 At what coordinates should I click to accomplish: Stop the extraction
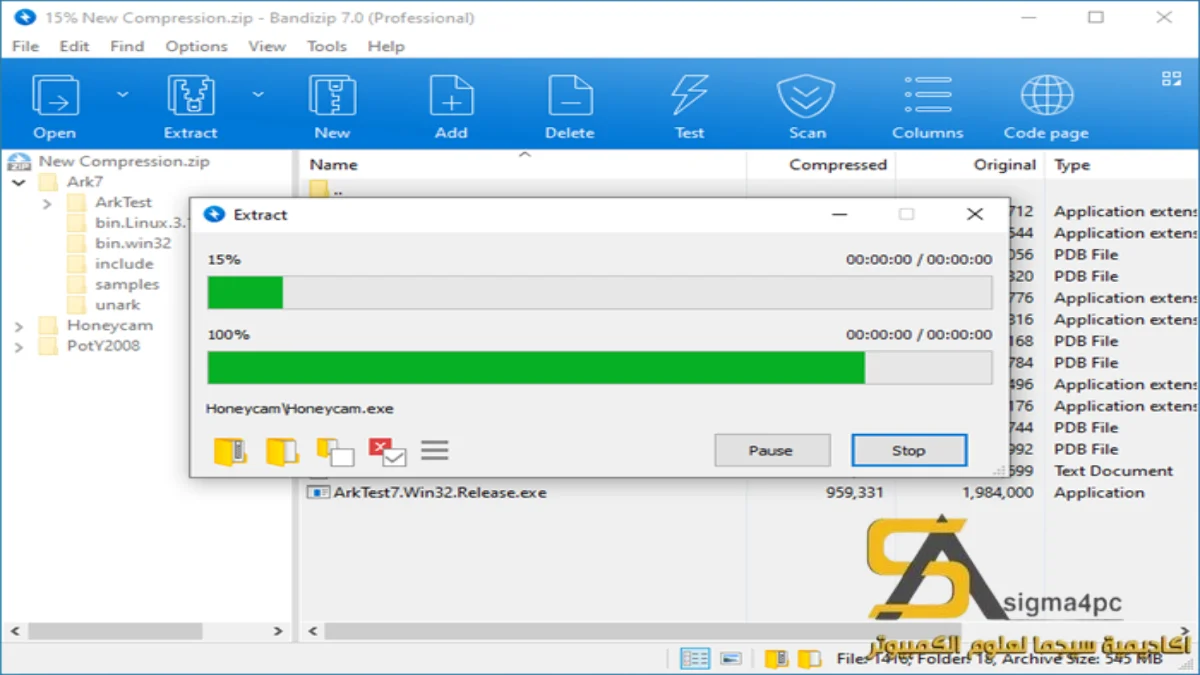pyautogui.click(x=909, y=451)
